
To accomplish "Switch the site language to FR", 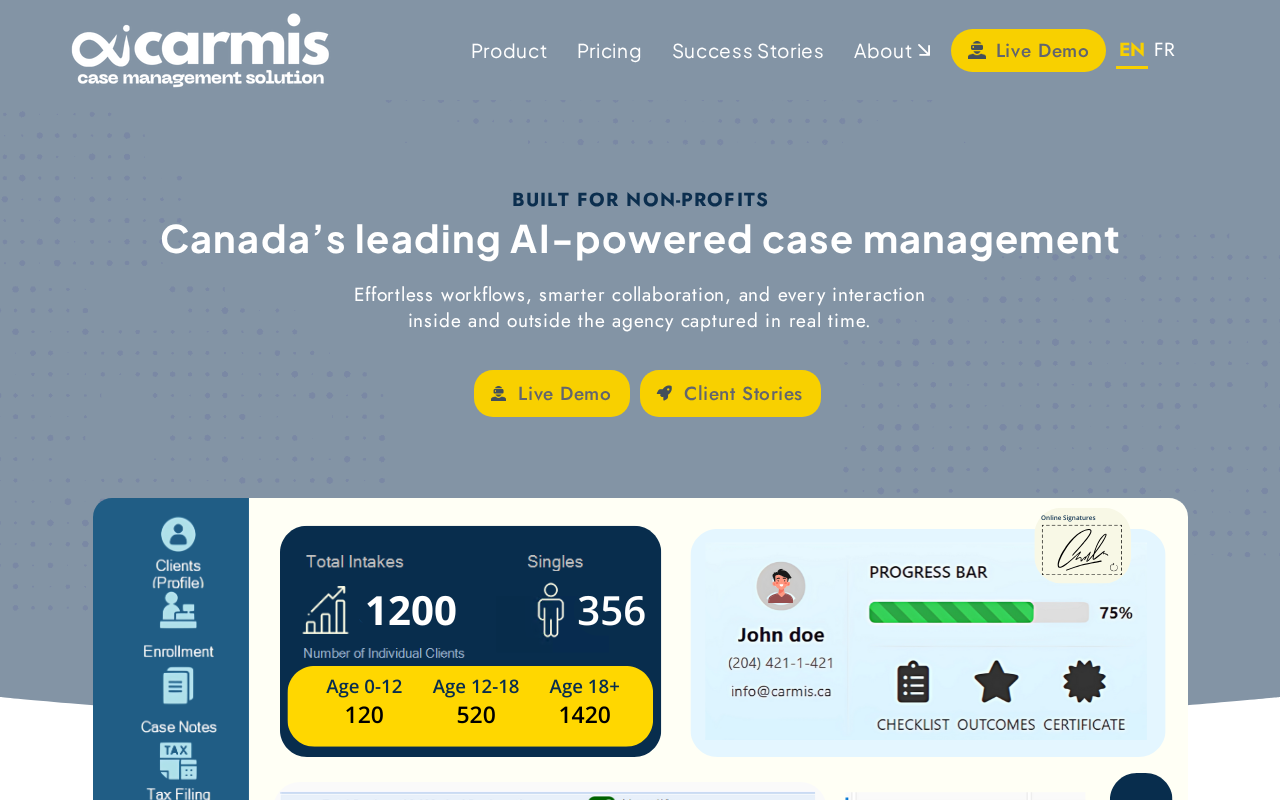I will coord(1164,50).
